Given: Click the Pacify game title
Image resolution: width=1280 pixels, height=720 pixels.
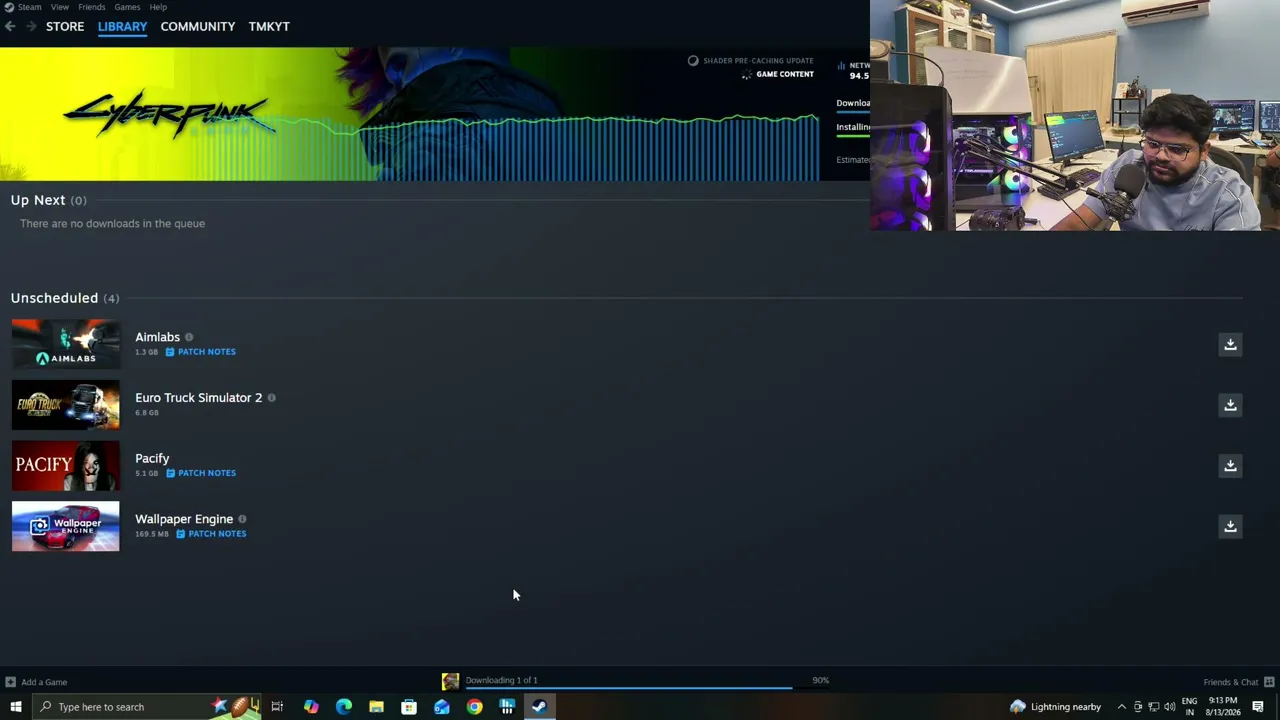Looking at the screenshot, I should click(x=152, y=458).
